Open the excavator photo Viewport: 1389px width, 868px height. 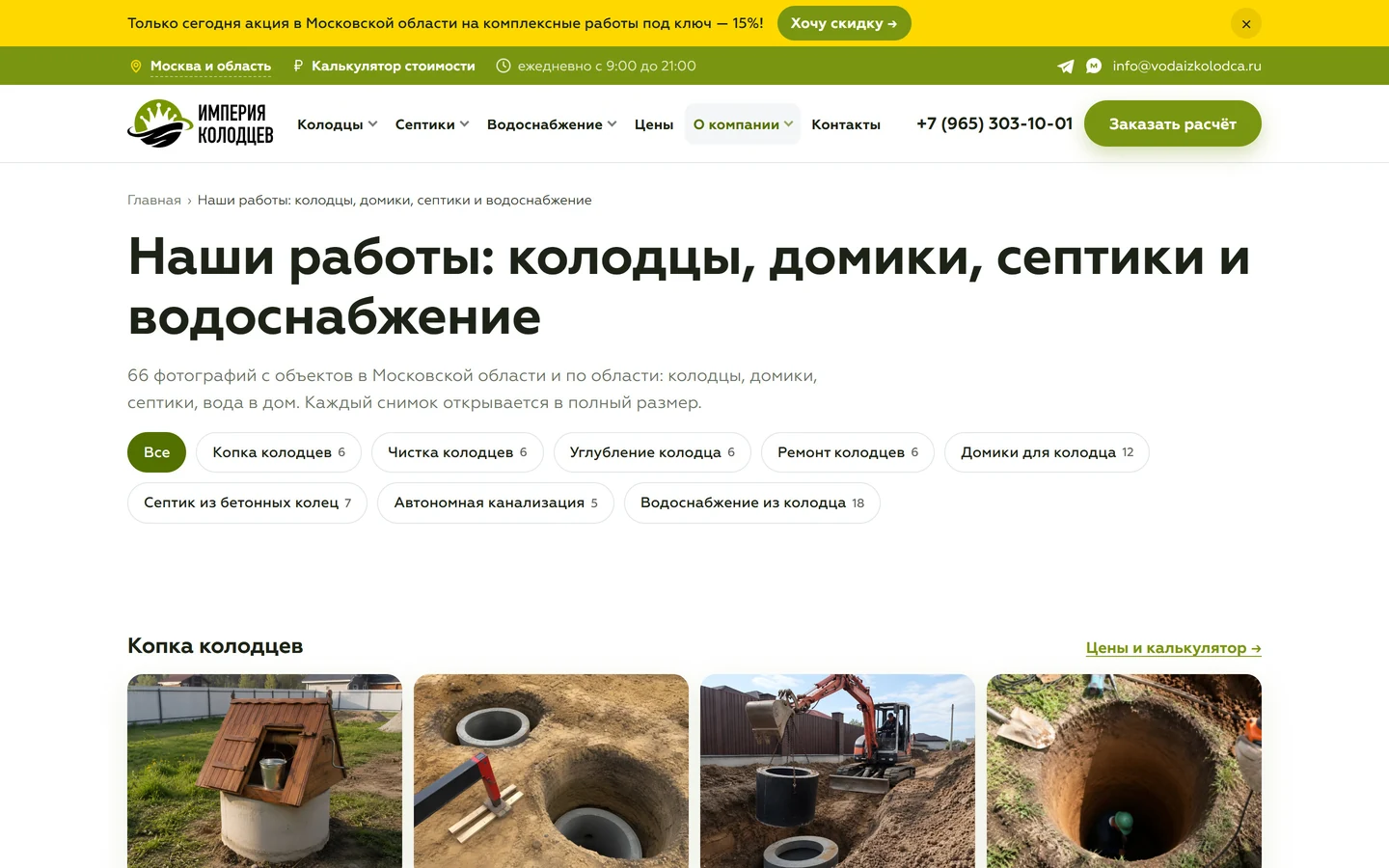coord(837,771)
